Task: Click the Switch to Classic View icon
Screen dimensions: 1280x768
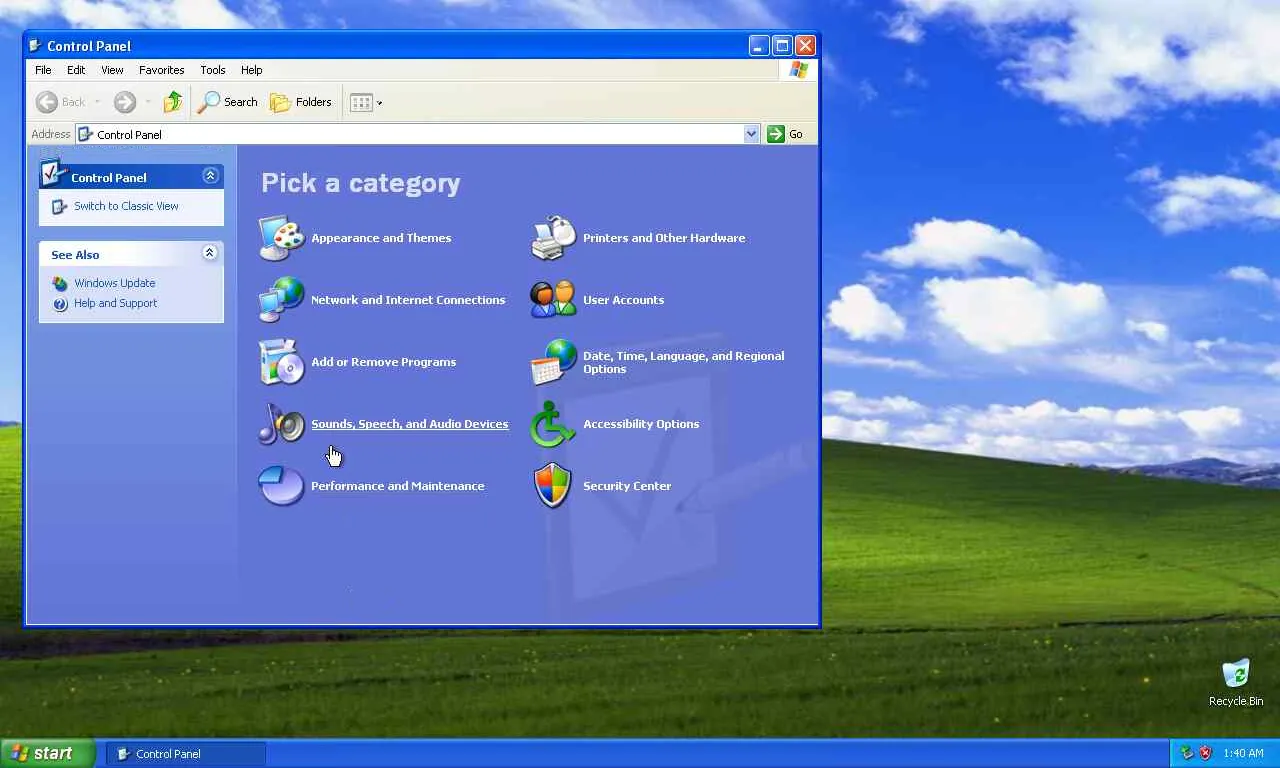Action: click(60, 206)
